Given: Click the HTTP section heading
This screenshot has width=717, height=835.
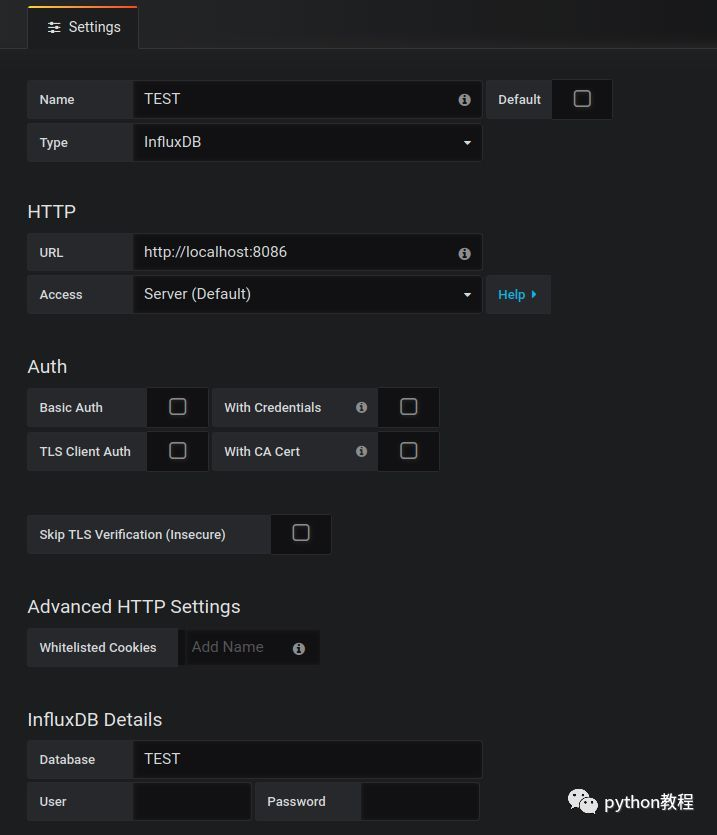Looking at the screenshot, I should point(52,212).
